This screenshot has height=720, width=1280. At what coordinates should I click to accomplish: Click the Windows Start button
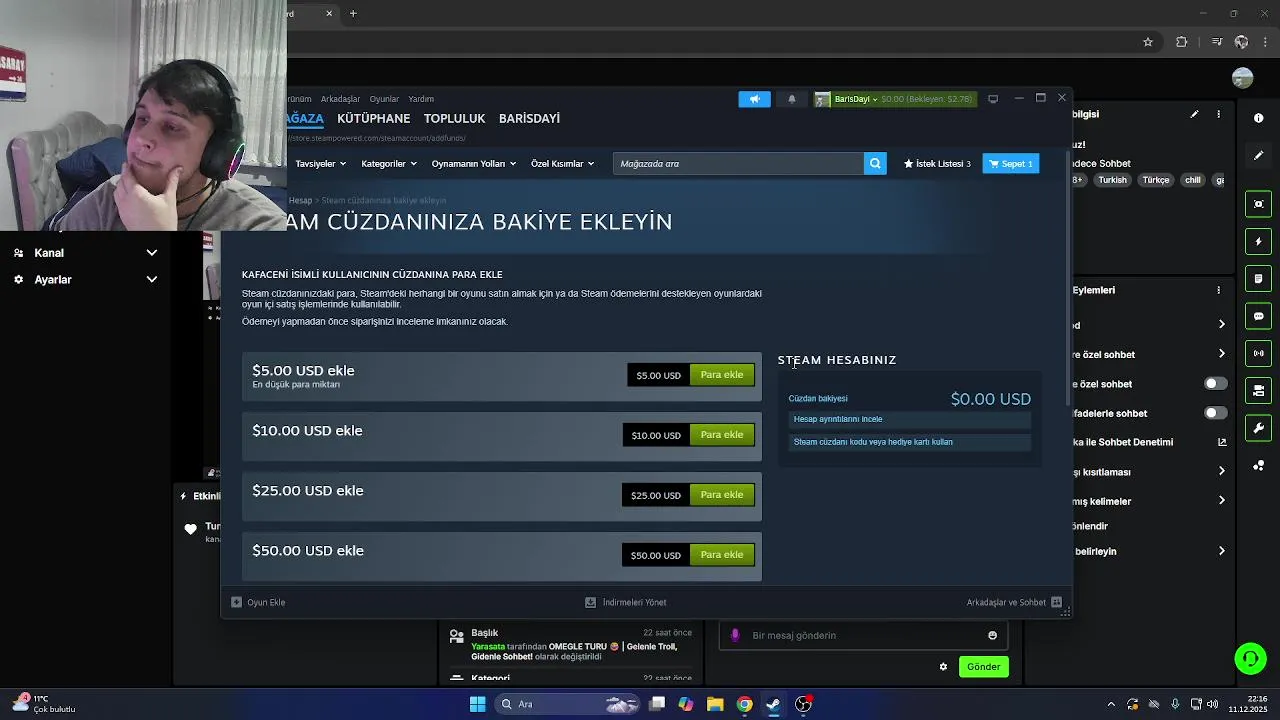[x=477, y=704]
